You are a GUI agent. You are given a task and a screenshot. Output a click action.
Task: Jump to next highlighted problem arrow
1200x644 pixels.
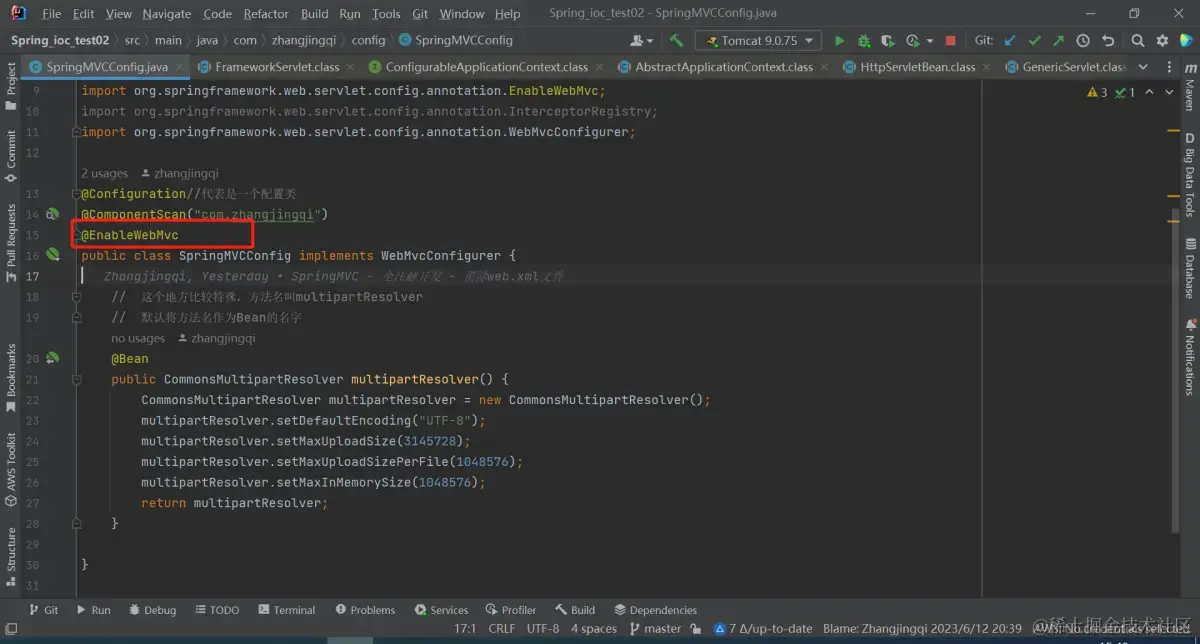pos(1169,92)
